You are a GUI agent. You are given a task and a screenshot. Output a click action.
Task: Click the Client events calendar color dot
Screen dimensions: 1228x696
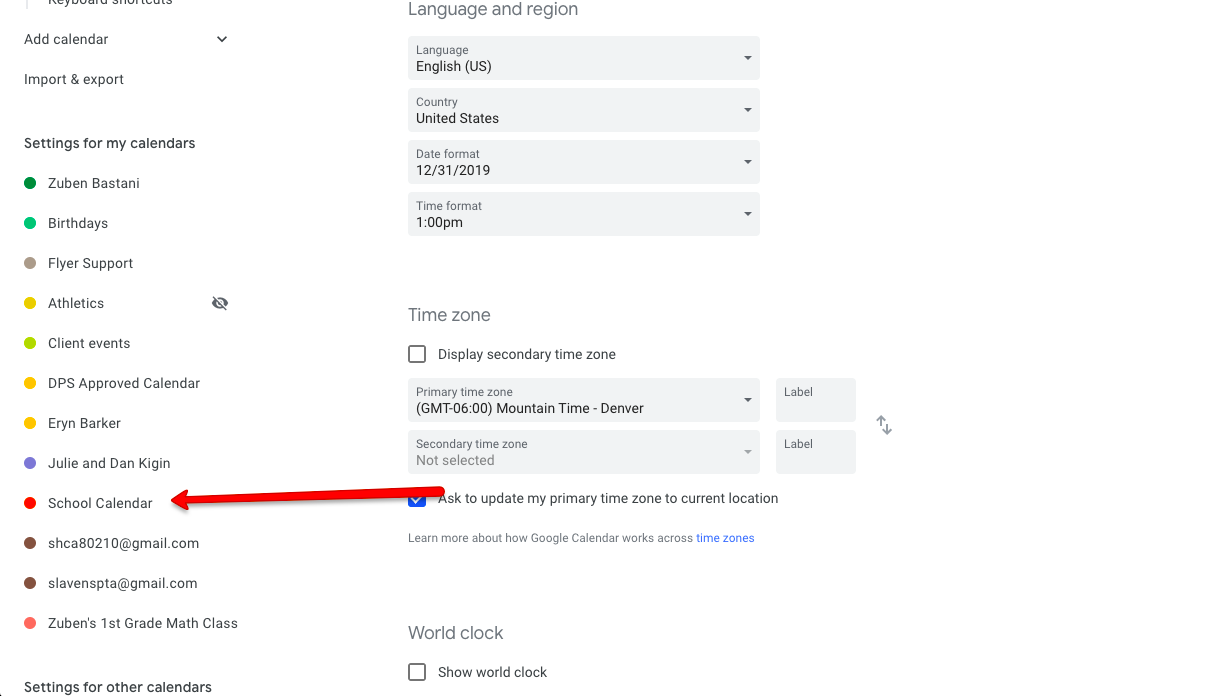30,343
